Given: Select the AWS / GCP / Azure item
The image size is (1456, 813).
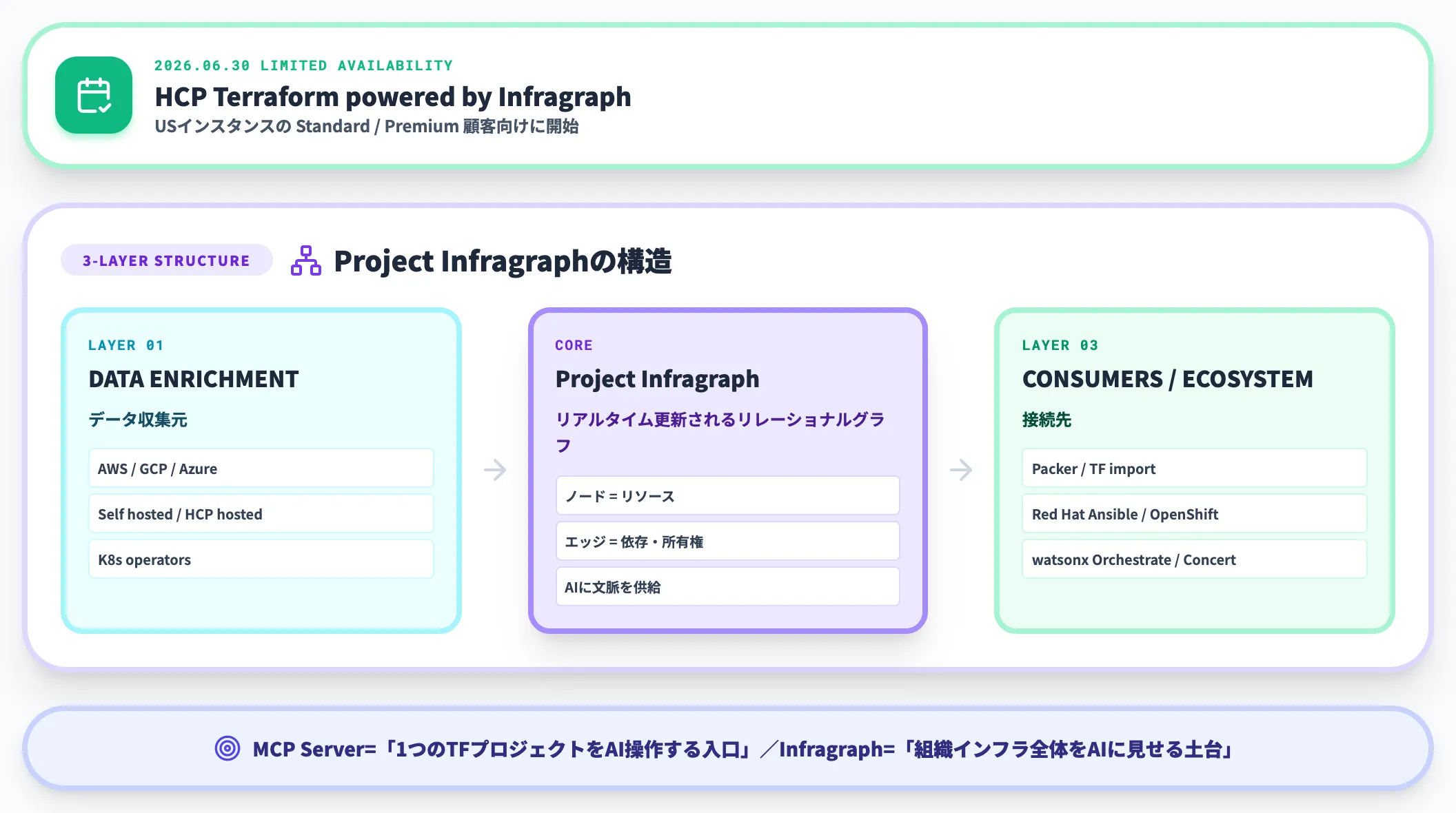Looking at the screenshot, I should [261, 469].
